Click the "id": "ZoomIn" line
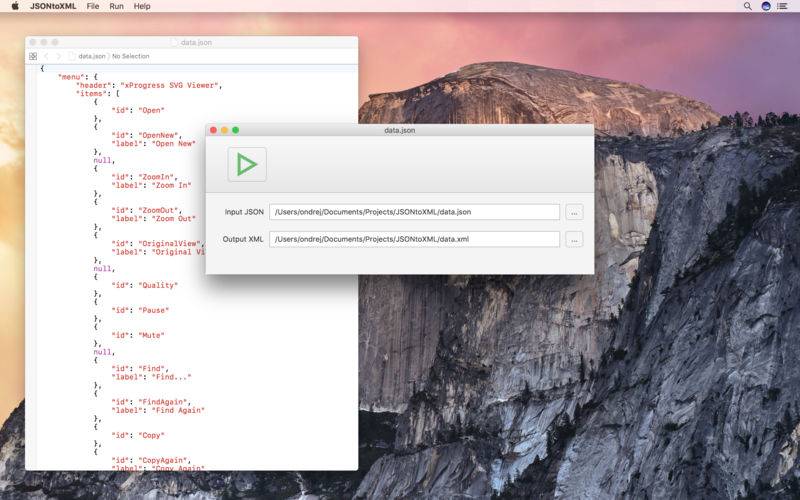 [144, 177]
